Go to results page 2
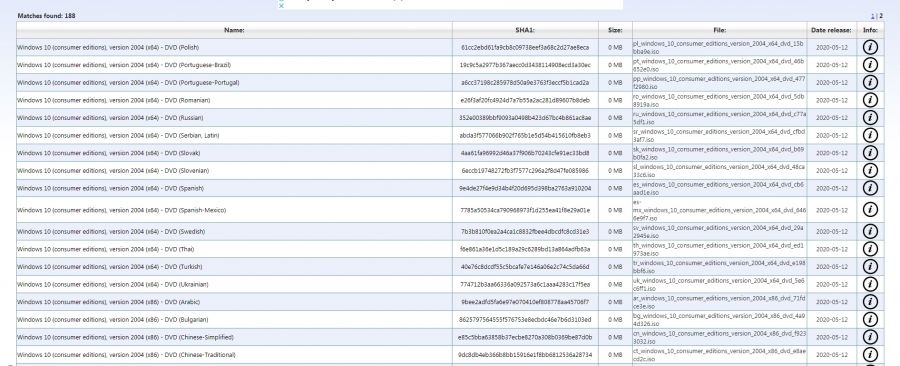Viewport: 900px width, 366px height. point(881,15)
